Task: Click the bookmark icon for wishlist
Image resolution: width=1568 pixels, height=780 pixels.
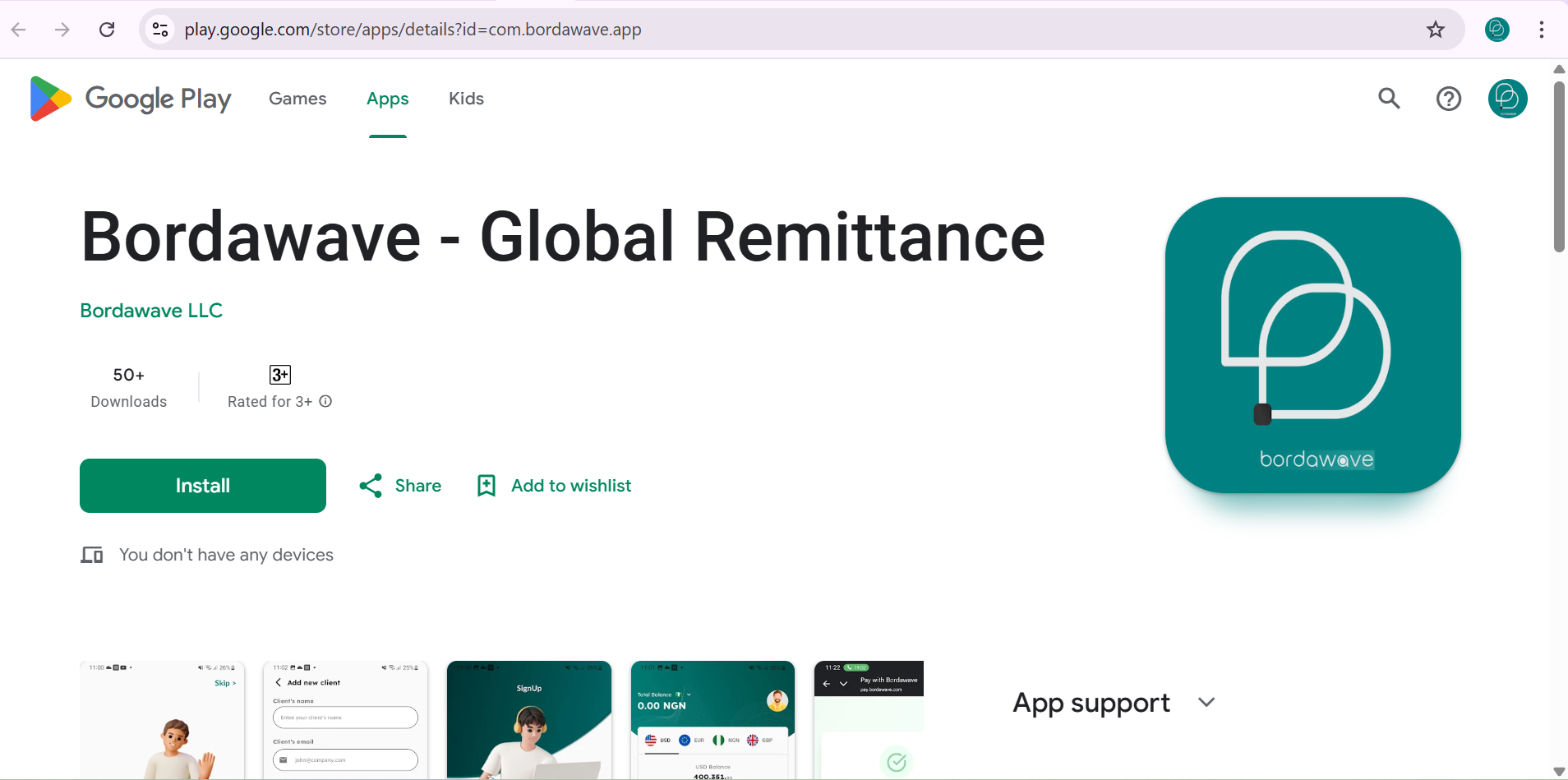Action: [x=487, y=486]
